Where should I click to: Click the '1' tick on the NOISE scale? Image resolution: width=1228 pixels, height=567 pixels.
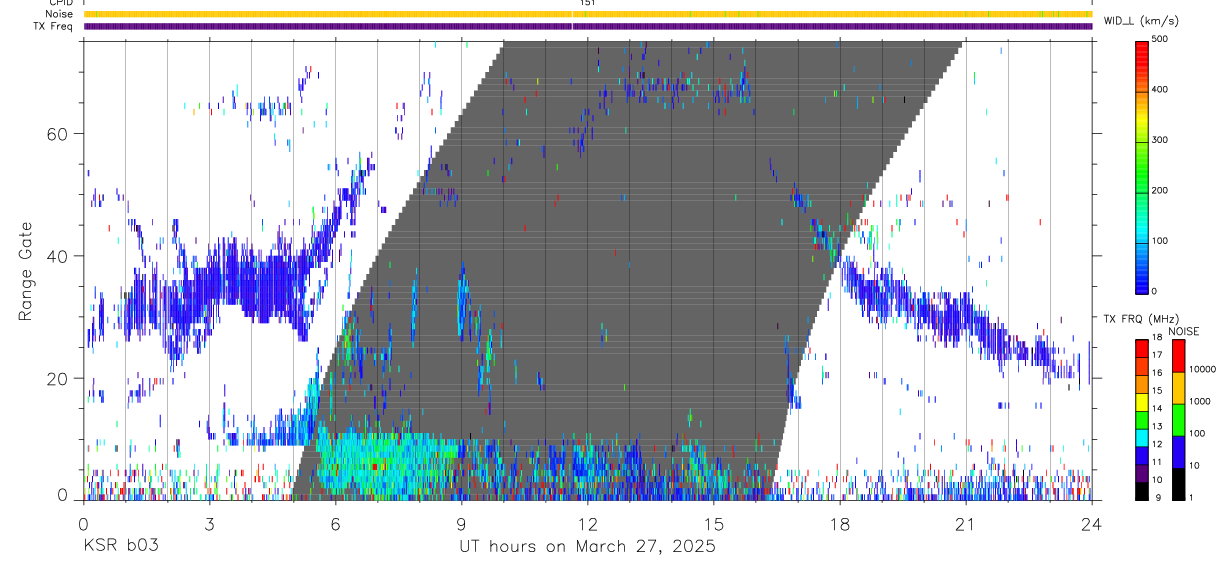coord(1191,497)
